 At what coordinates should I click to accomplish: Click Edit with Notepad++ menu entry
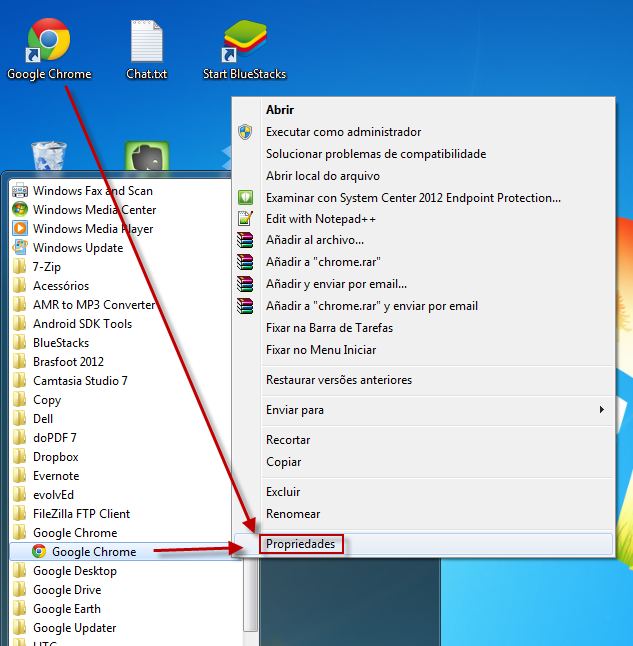320,219
